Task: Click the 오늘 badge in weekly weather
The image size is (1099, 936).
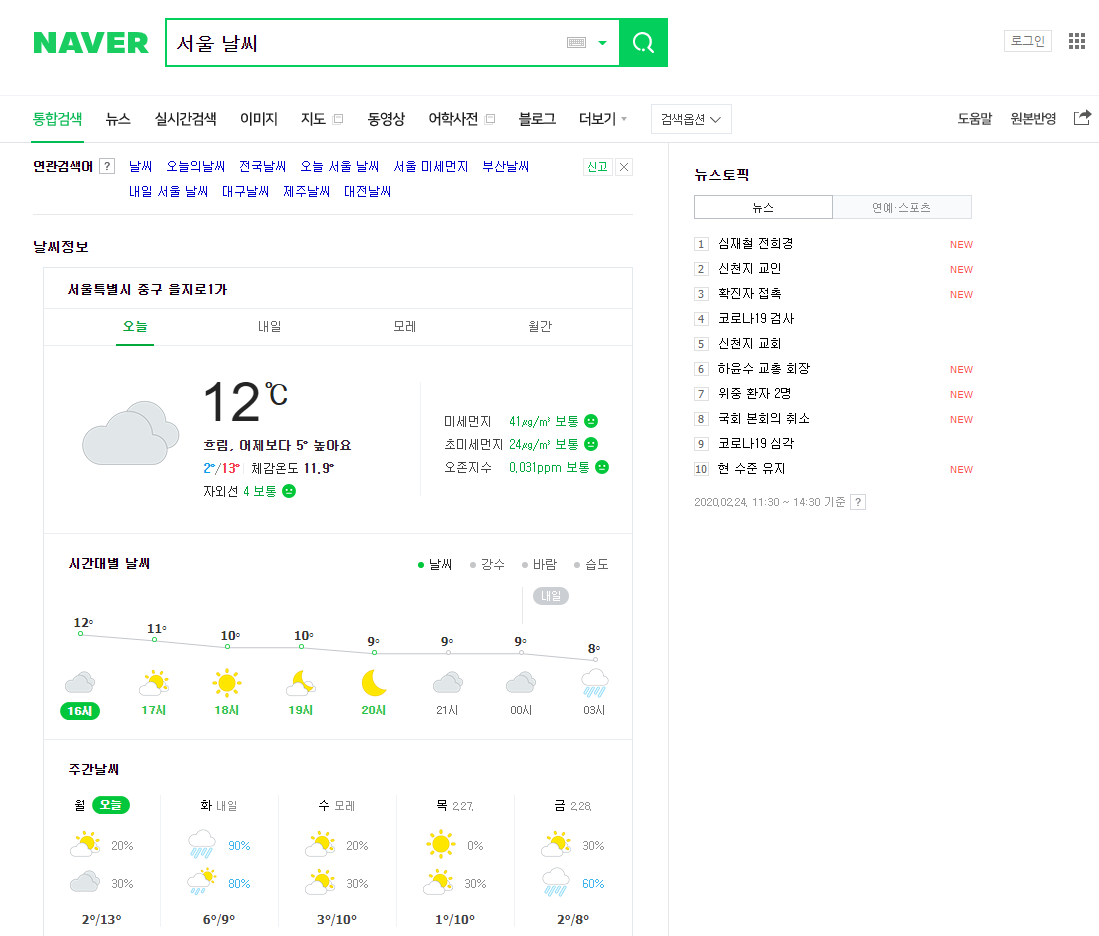Action: [111, 805]
